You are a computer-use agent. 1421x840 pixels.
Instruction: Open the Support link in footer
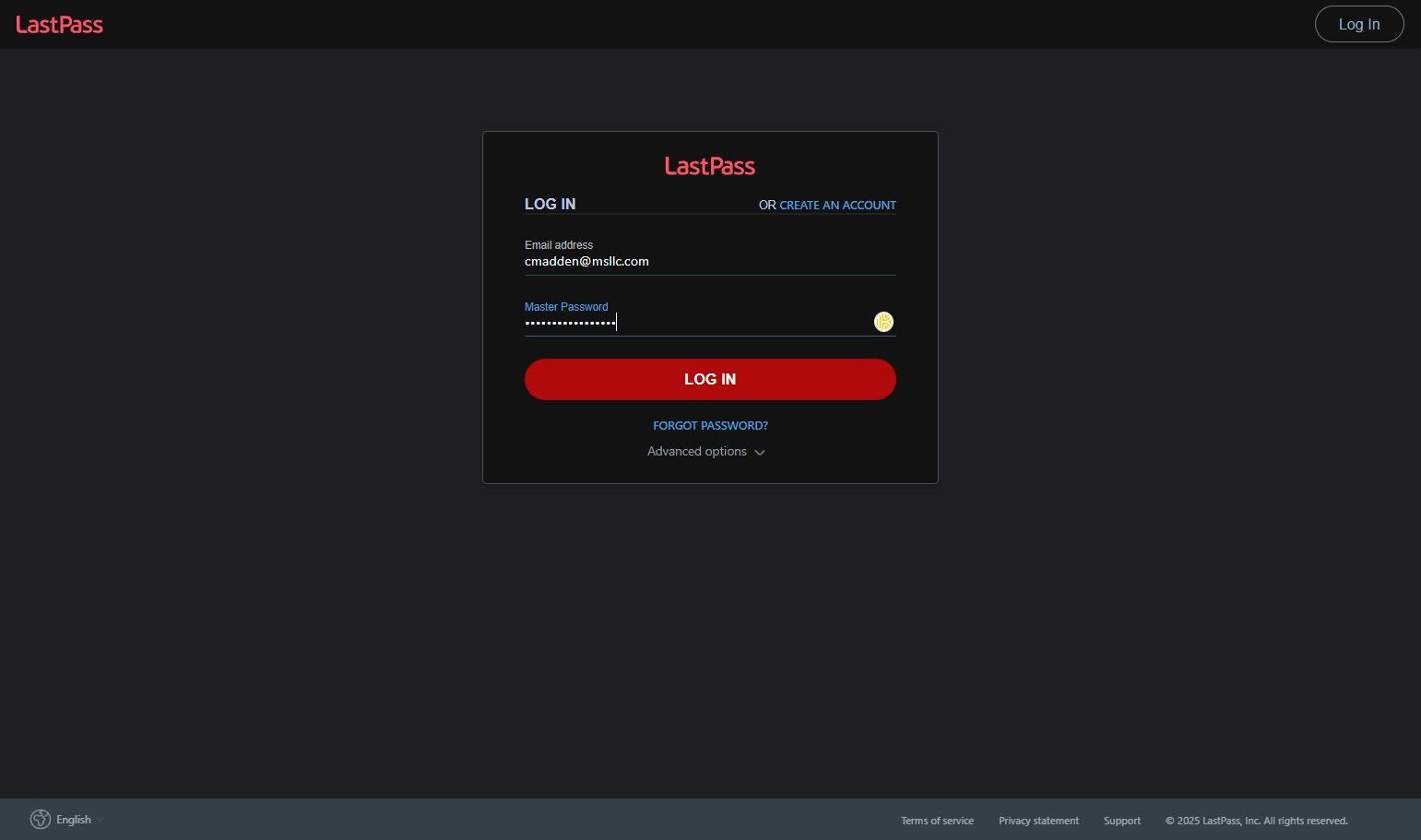click(1122, 821)
